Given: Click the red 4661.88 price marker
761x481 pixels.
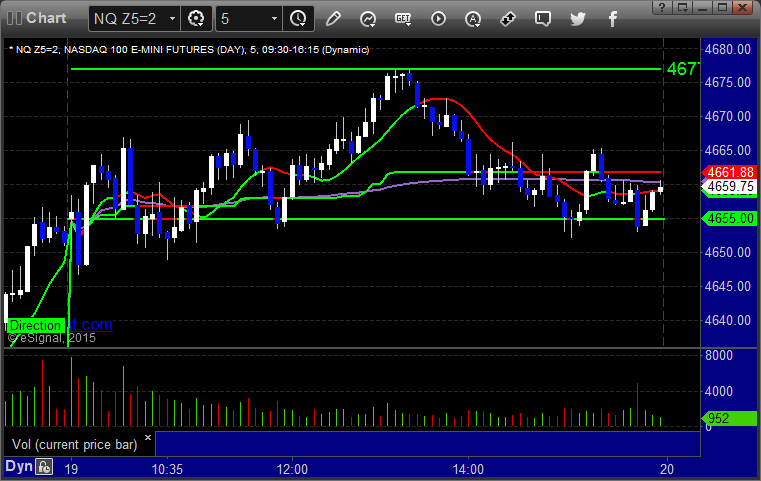Looking at the screenshot, I should tap(729, 172).
